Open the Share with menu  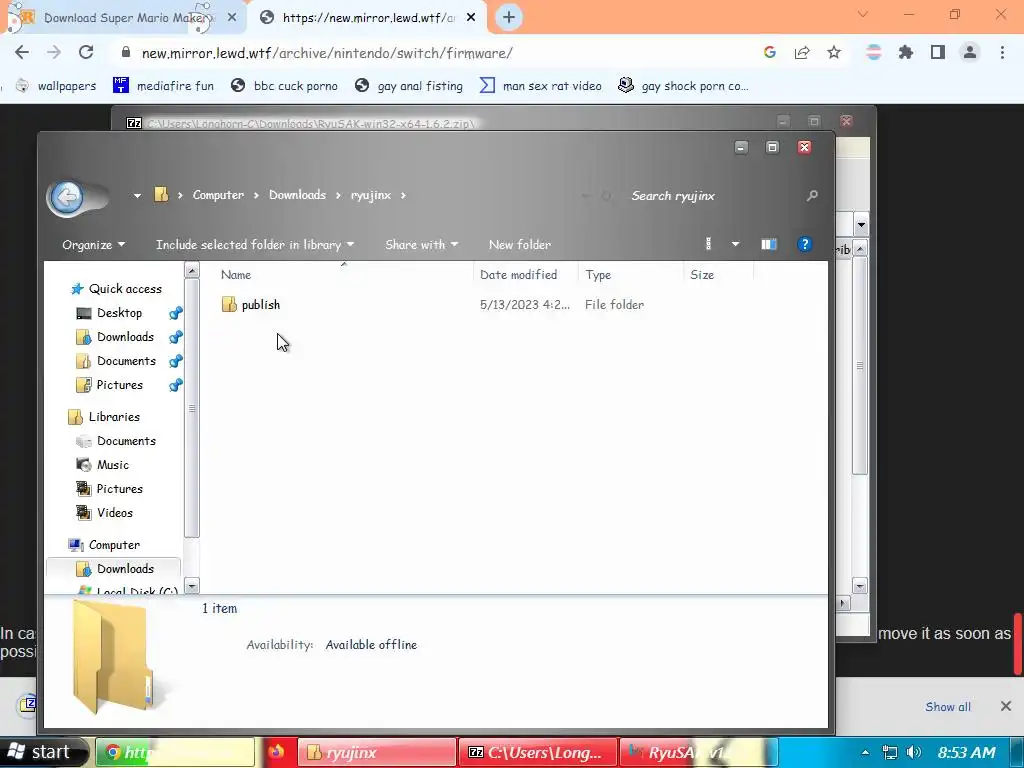[x=421, y=244]
